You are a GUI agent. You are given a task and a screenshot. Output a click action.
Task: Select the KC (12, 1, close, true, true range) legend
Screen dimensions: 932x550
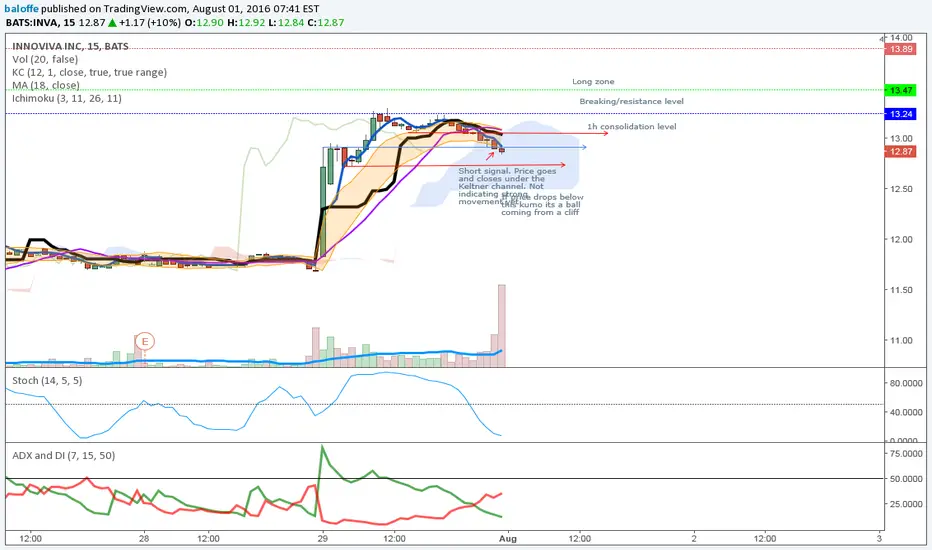point(89,73)
